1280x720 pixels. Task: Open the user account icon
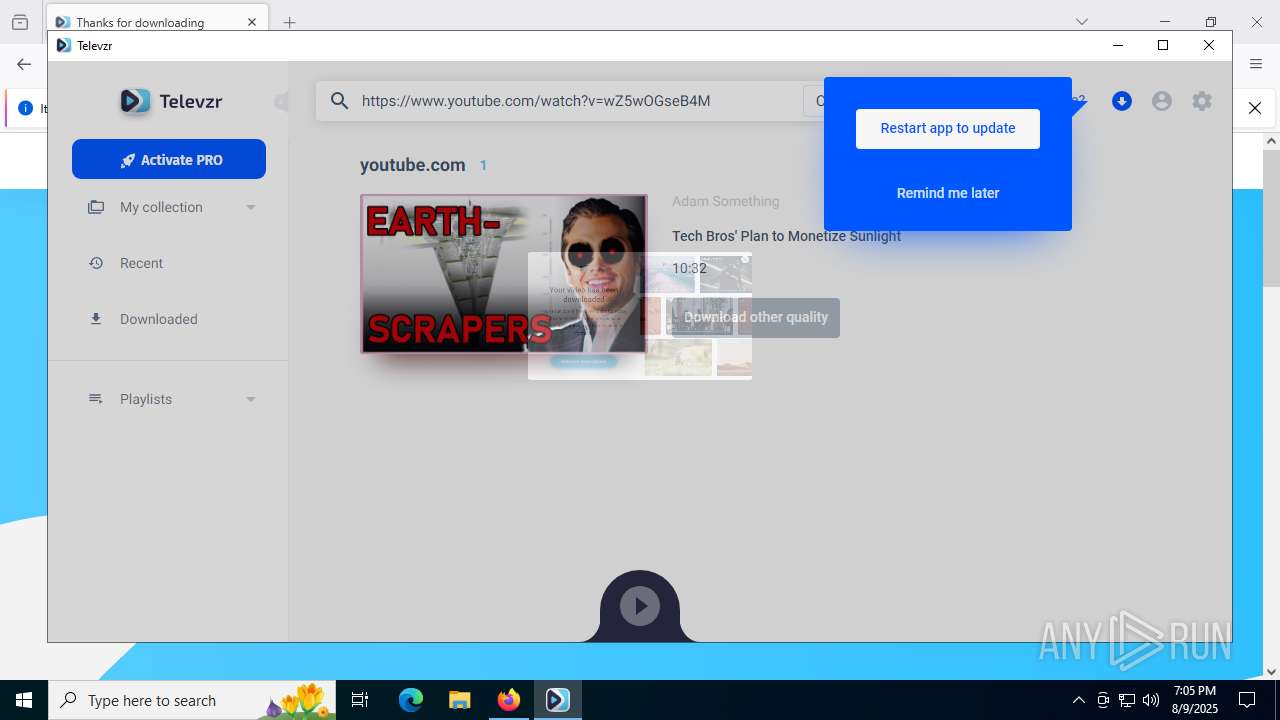[1162, 101]
